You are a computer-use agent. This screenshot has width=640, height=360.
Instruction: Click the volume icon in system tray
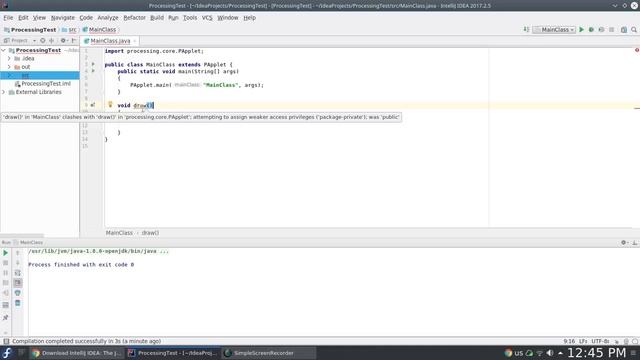[x=550, y=353]
